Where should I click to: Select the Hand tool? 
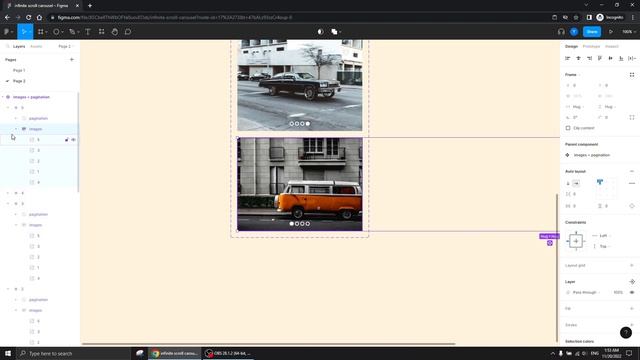click(x=115, y=31)
